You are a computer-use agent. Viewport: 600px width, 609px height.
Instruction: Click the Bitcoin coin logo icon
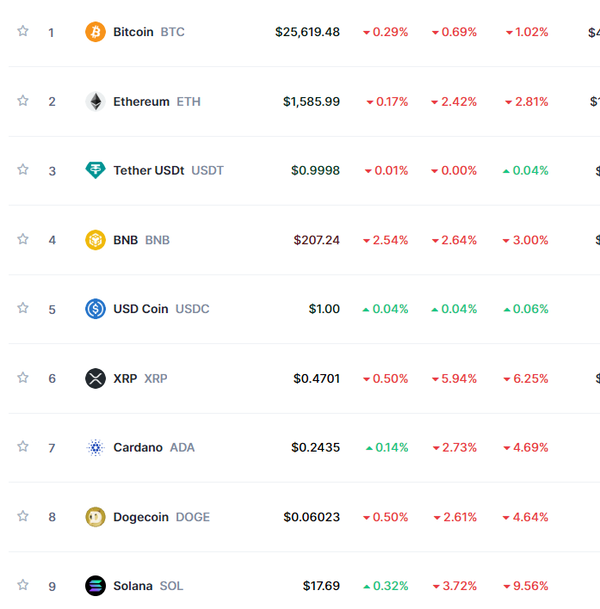coord(95,32)
